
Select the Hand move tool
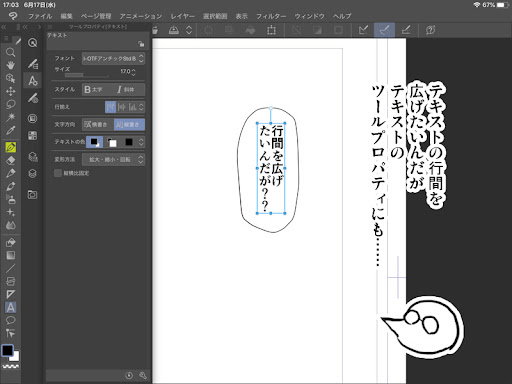10,65
